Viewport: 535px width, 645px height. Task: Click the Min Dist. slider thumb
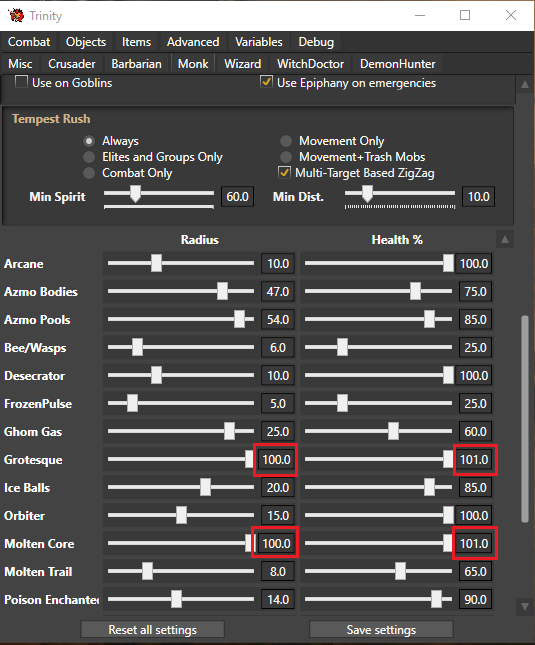coord(367,193)
